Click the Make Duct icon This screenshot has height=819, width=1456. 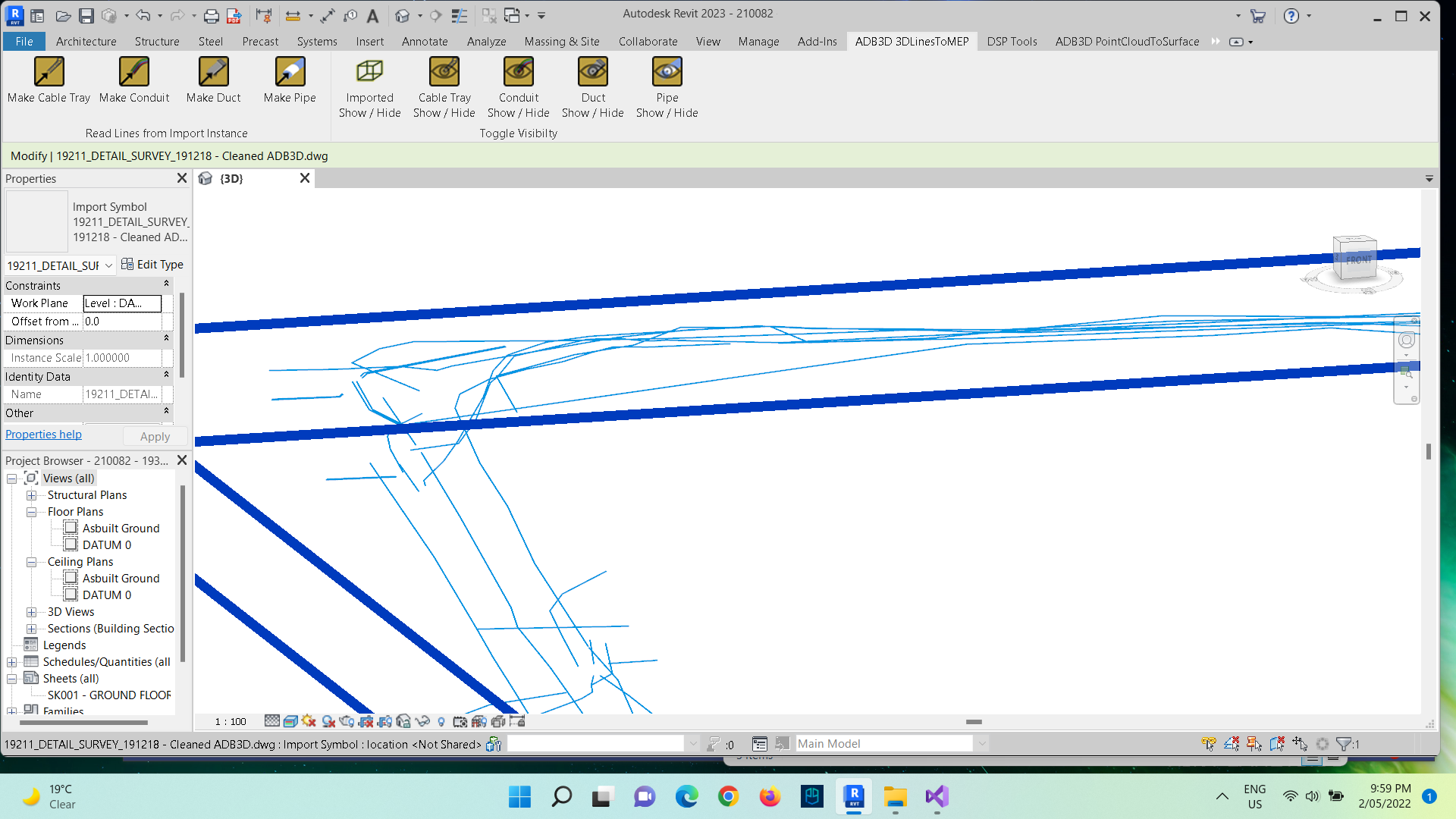(x=213, y=80)
